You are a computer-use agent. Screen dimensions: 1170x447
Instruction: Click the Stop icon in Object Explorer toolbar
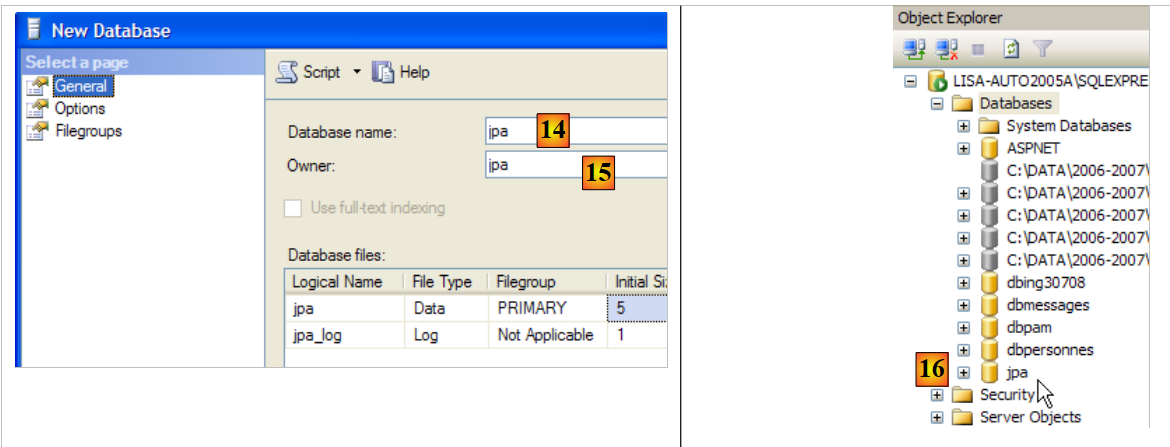979,47
